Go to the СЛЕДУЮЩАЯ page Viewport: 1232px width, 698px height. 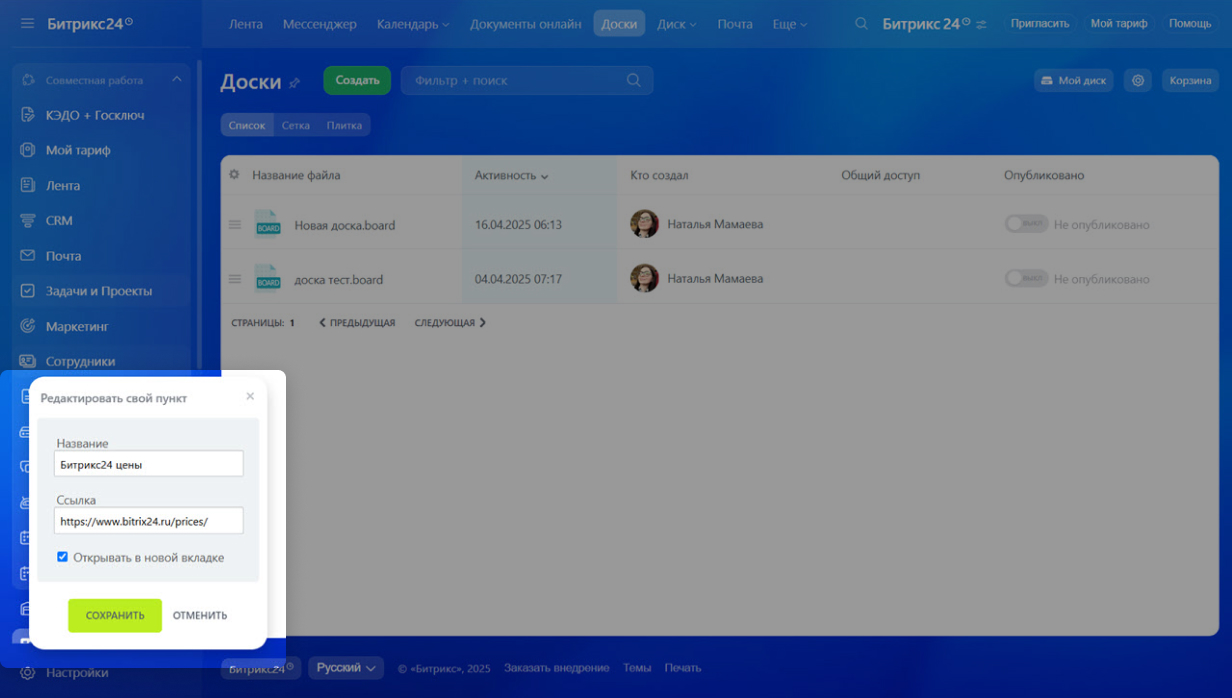(450, 323)
